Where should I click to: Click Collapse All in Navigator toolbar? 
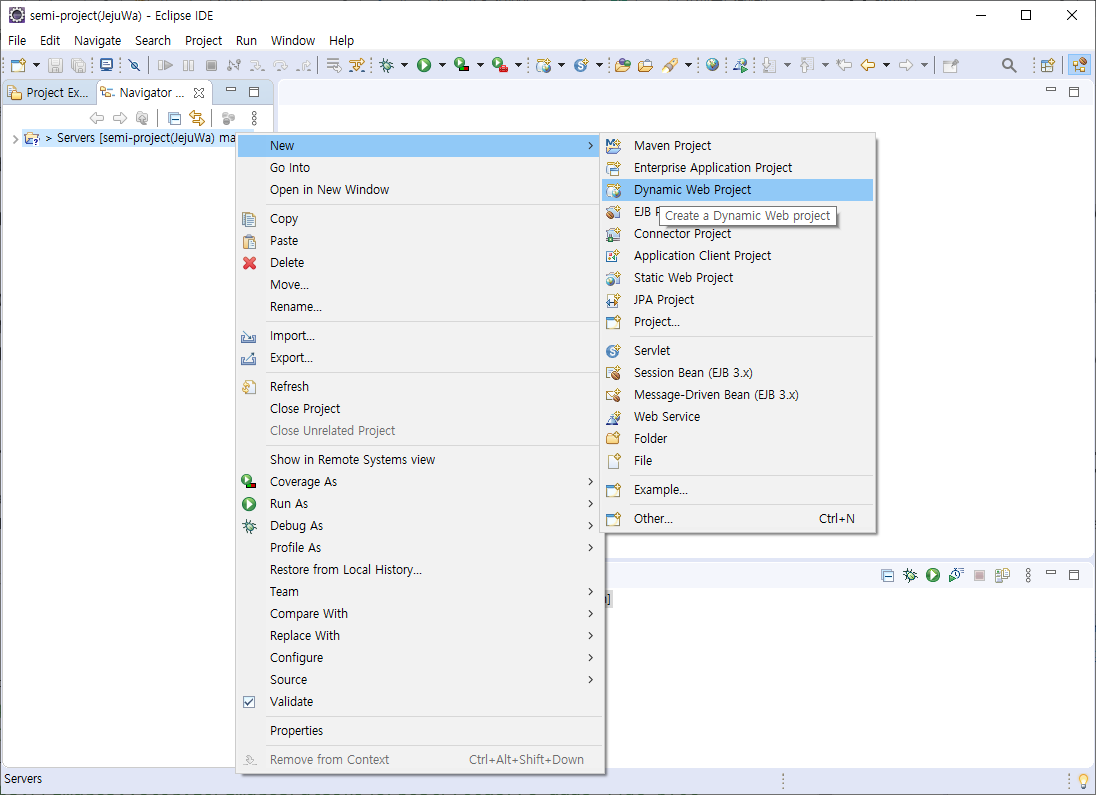pyautogui.click(x=175, y=118)
